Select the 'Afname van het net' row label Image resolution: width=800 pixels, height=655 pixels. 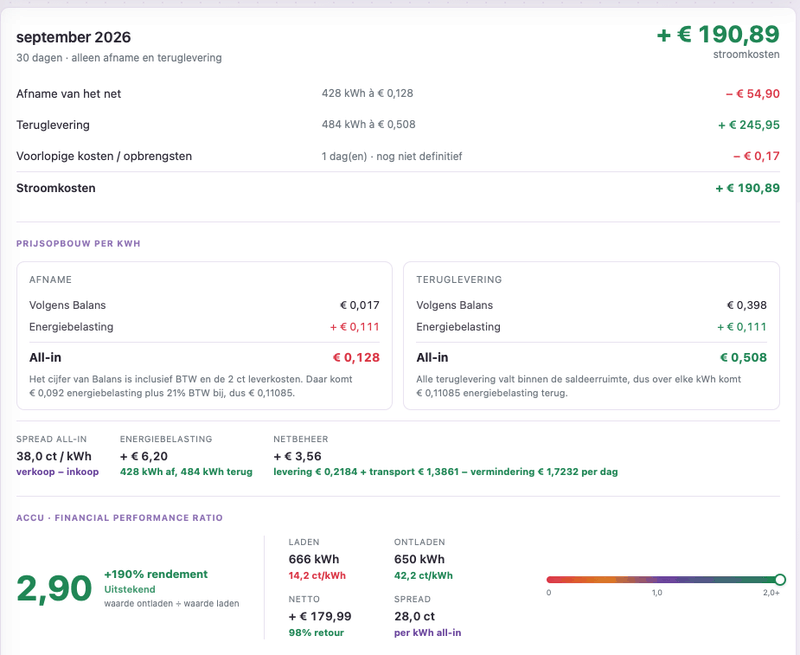tap(69, 94)
